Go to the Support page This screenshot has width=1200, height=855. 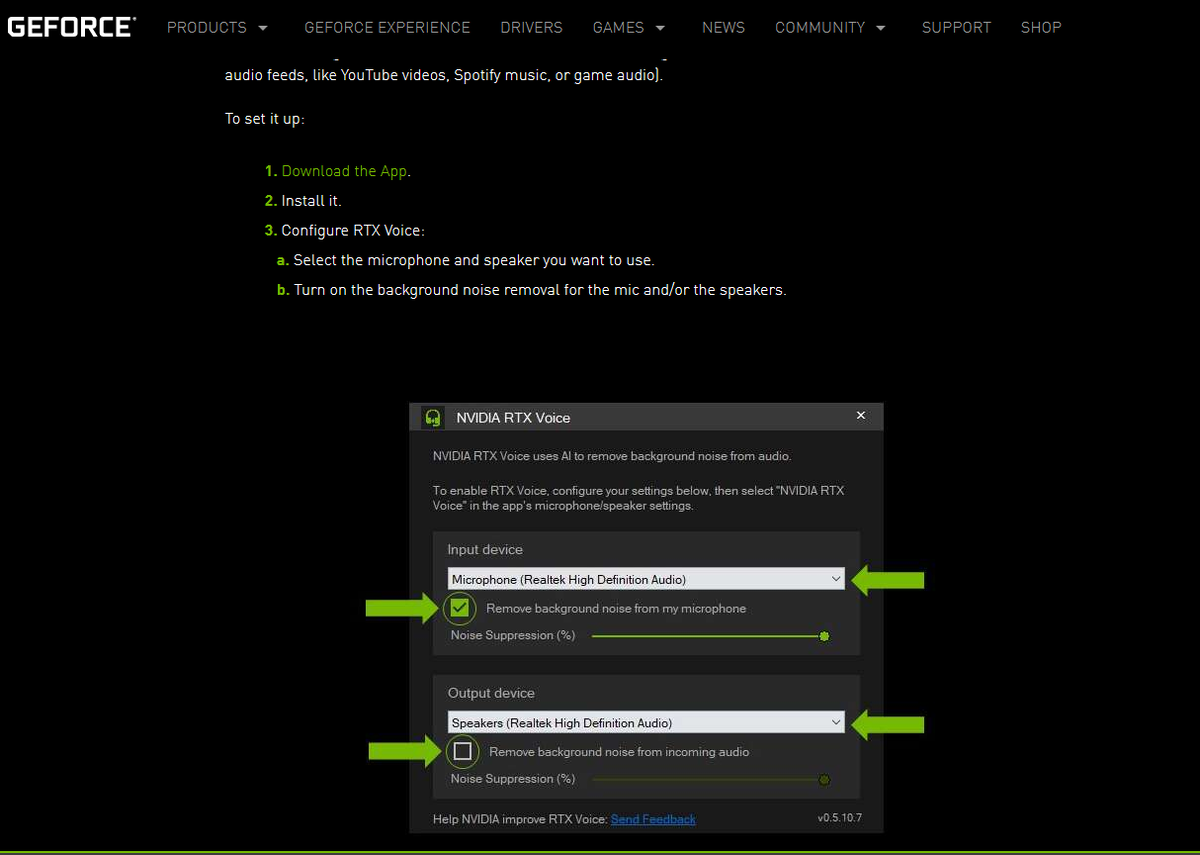(956, 28)
